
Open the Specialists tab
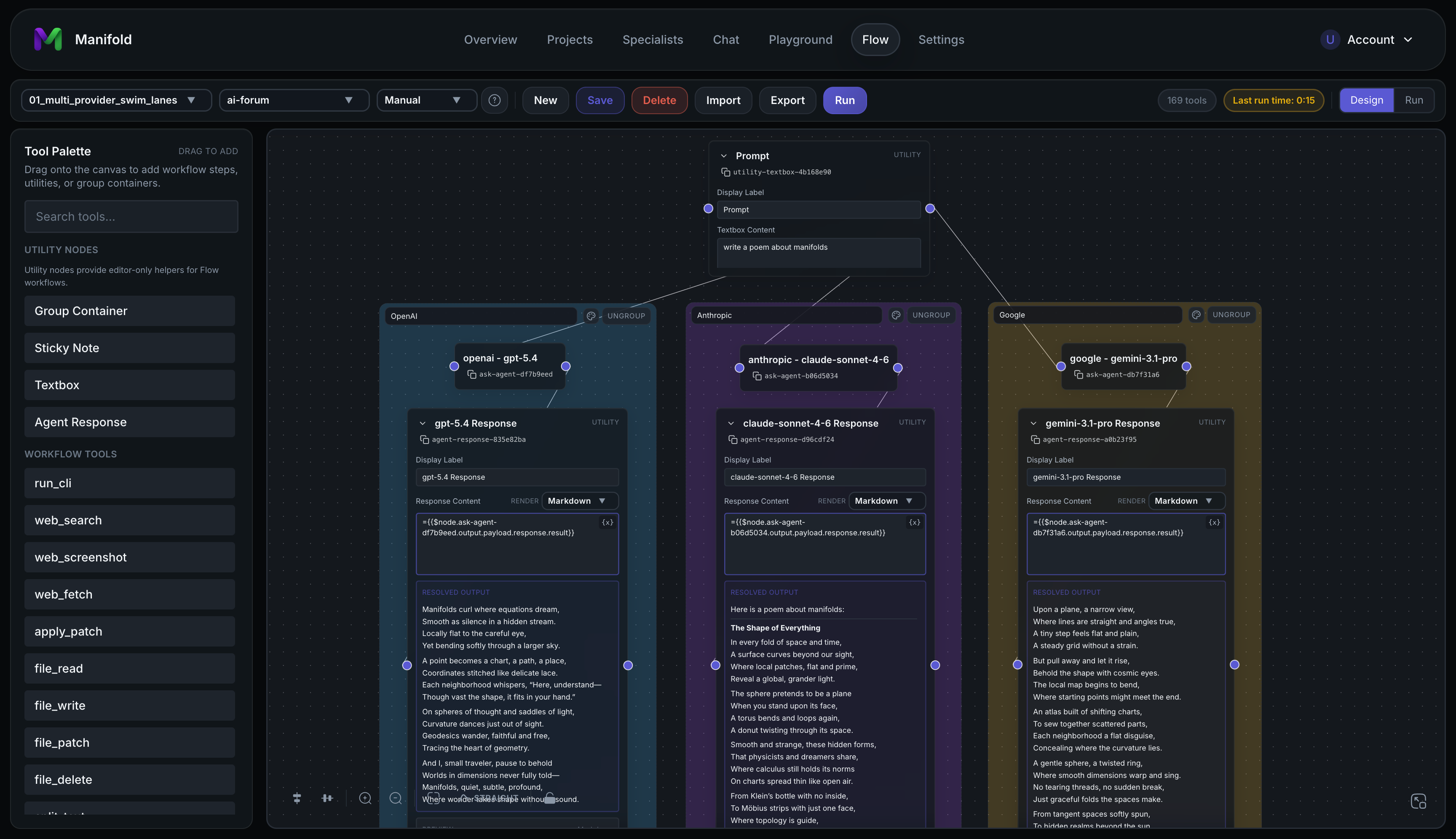point(653,40)
